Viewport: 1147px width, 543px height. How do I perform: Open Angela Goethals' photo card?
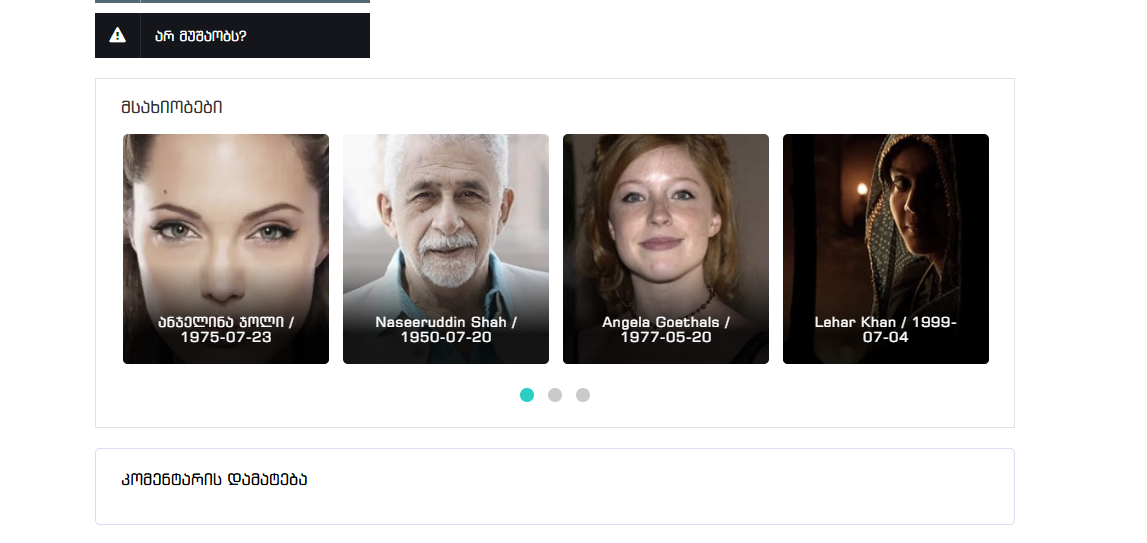(x=666, y=249)
